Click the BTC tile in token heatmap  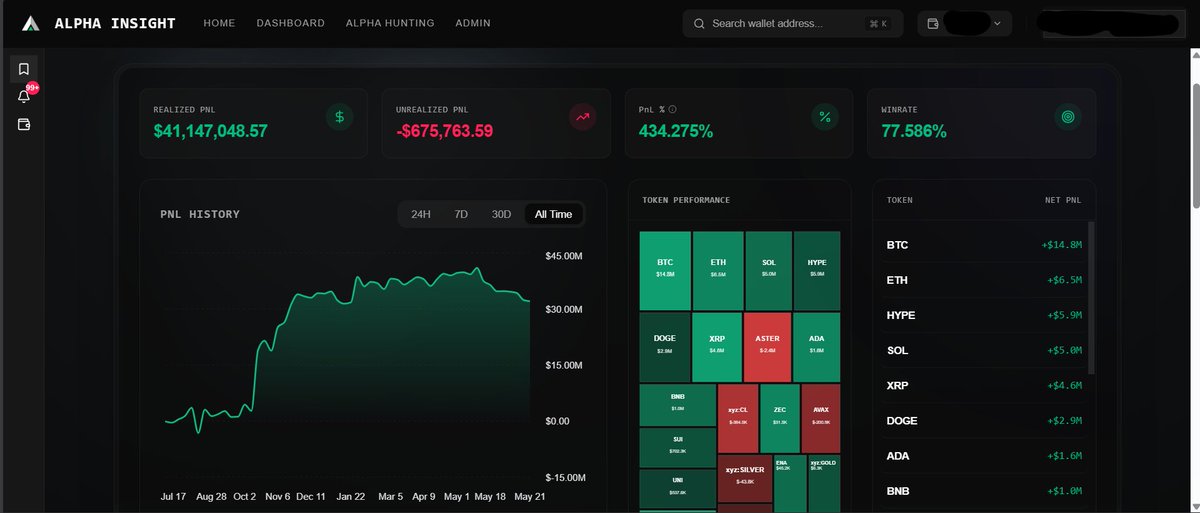click(x=665, y=270)
